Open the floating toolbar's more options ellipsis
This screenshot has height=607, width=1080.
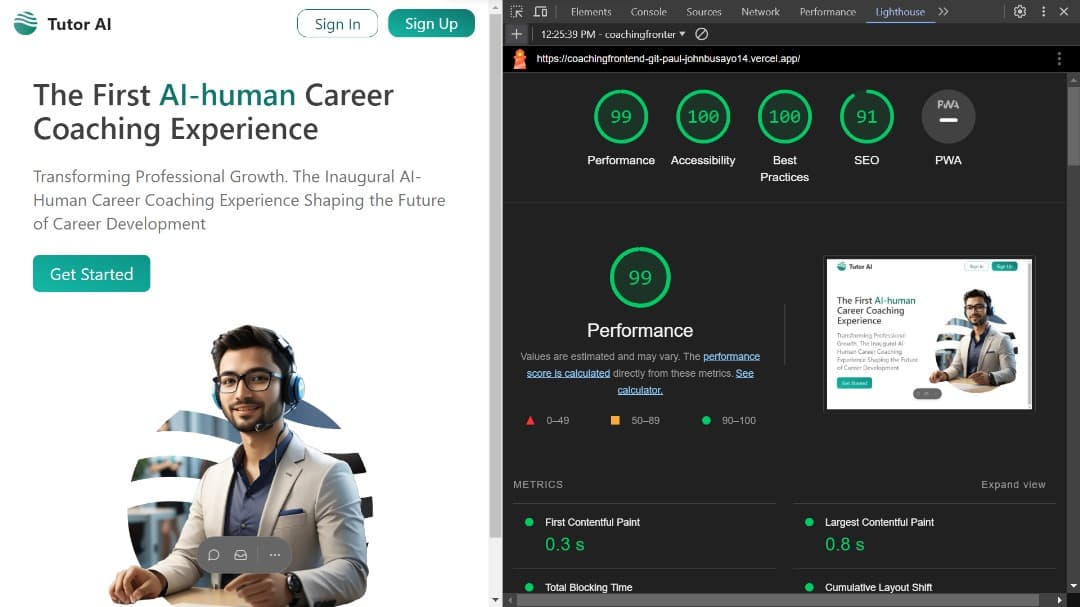tap(275, 555)
